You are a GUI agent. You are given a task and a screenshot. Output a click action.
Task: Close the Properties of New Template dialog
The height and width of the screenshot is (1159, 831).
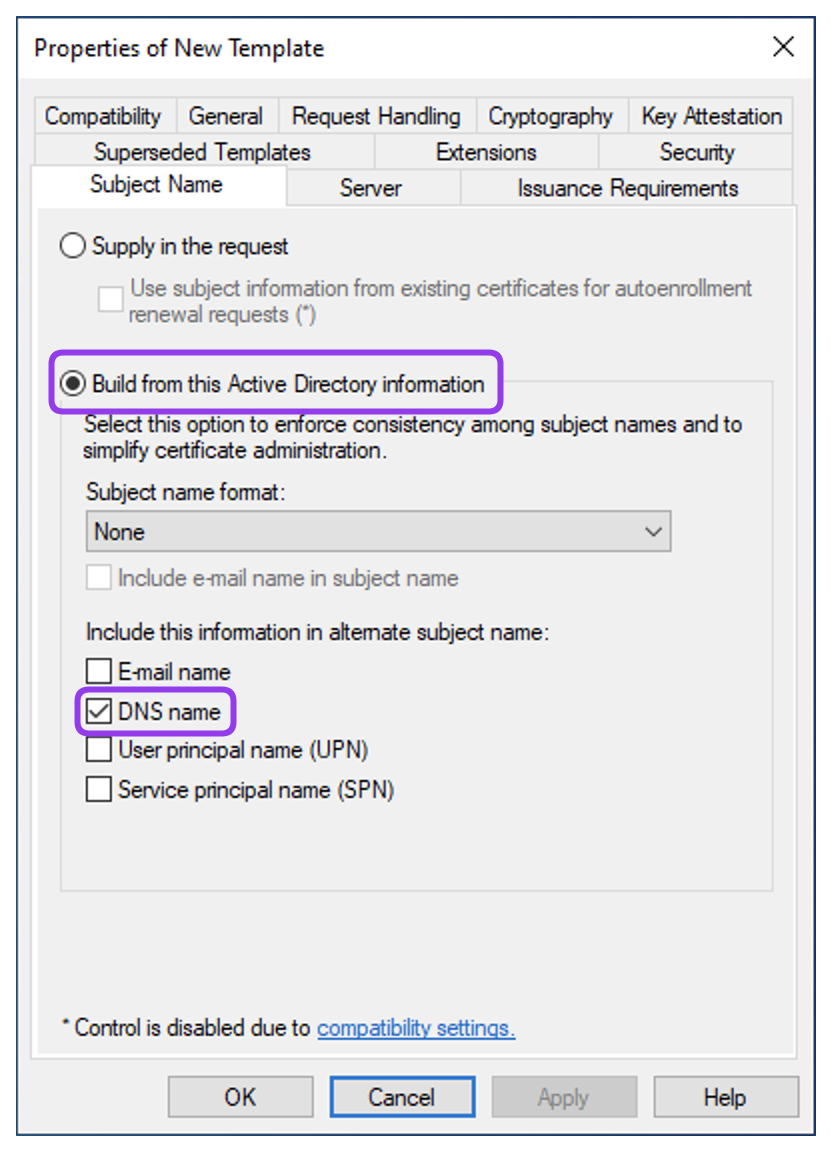[x=783, y=47]
